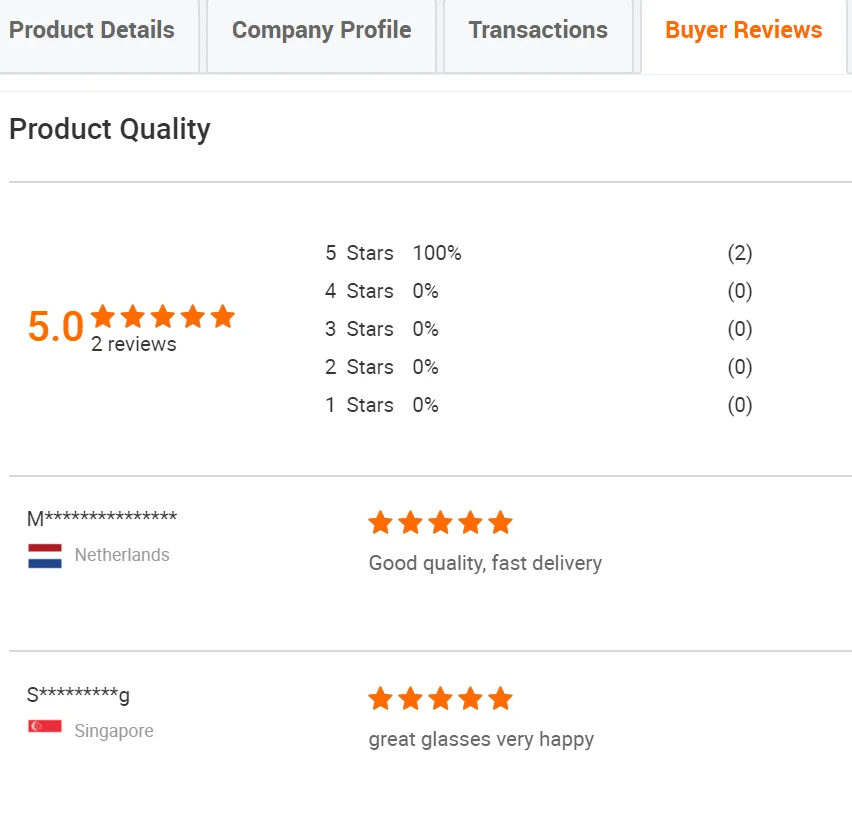Click the Singapore review's star rating
This screenshot has width=852, height=826.
point(440,699)
